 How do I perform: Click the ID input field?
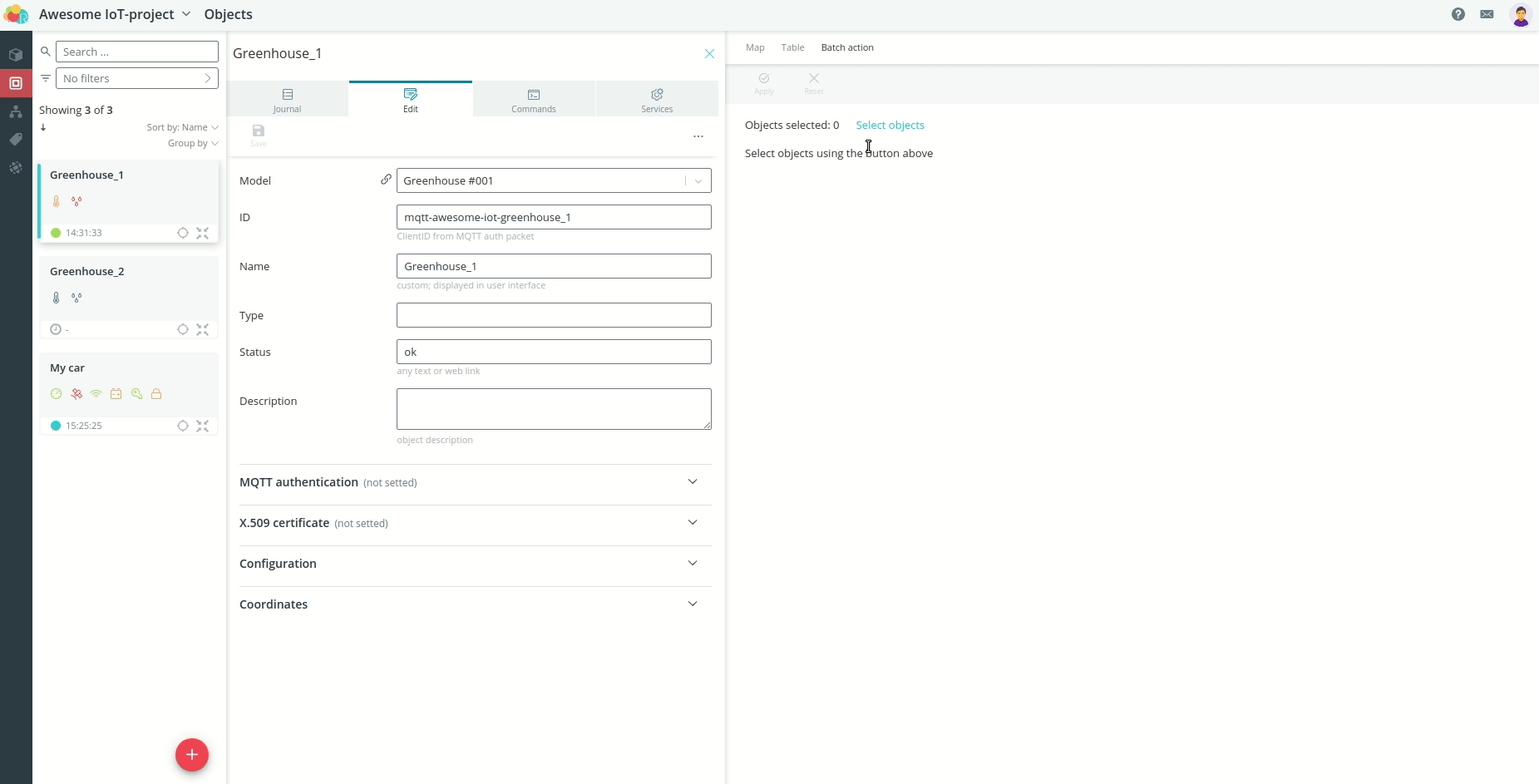pyautogui.click(x=554, y=217)
